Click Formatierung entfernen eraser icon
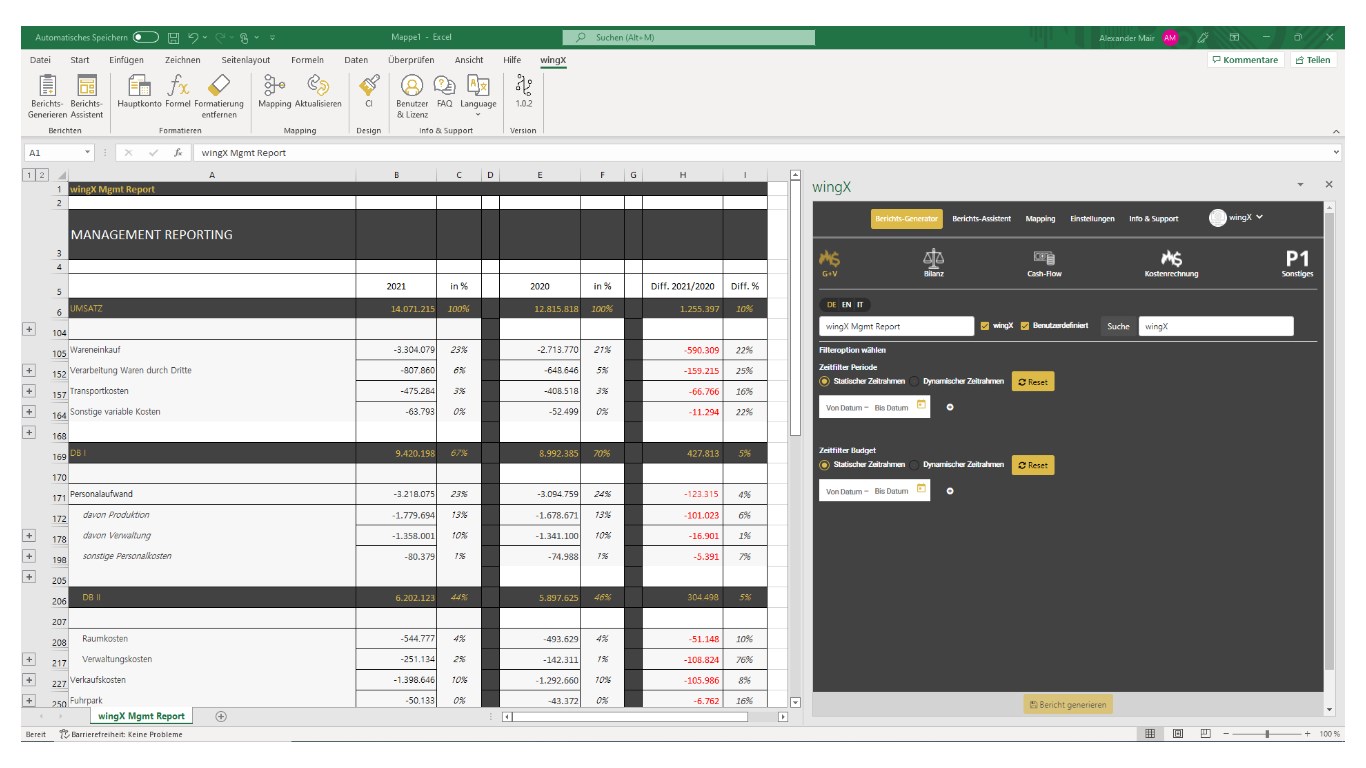Screen dimensions: 1366x768 pyautogui.click(x=218, y=86)
